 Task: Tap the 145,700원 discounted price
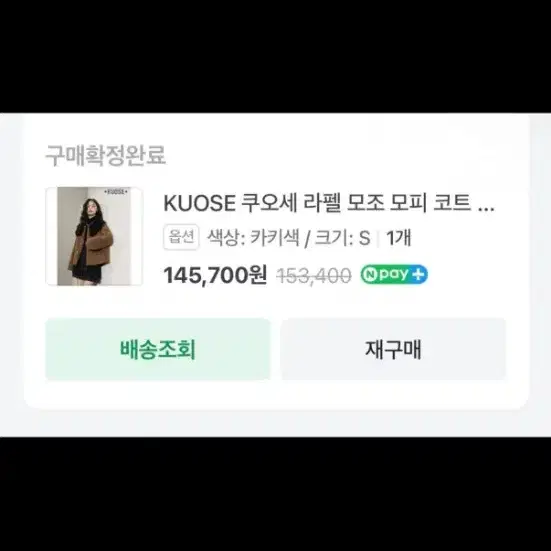tap(215, 275)
